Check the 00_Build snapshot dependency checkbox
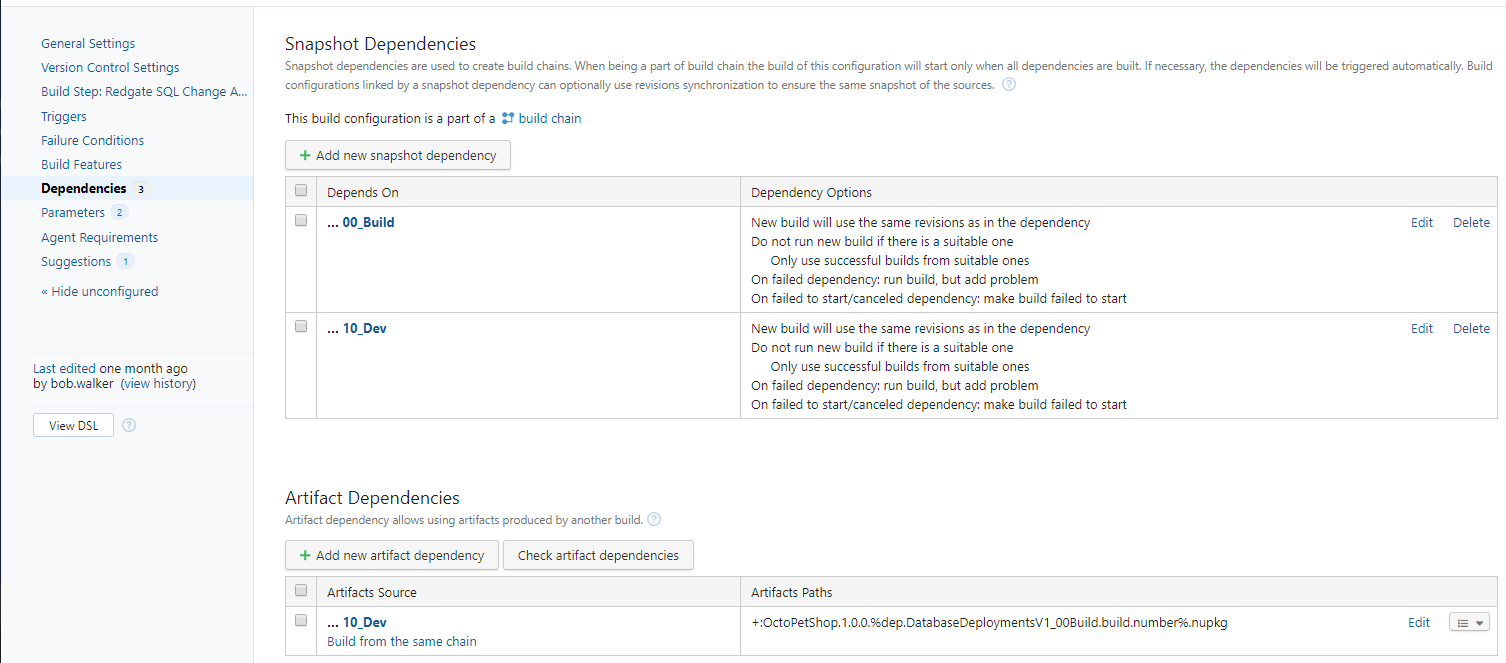The height and width of the screenshot is (663, 1506). click(x=301, y=221)
